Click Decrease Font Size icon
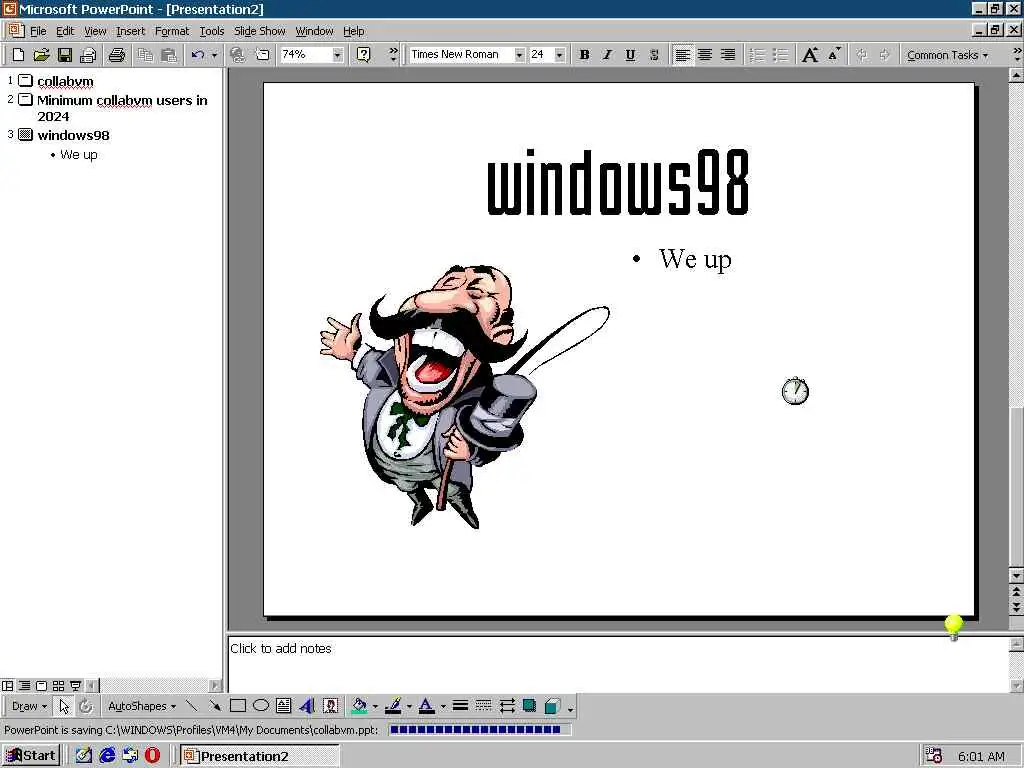Image resolution: width=1024 pixels, height=768 pixels. coord(834,55)
